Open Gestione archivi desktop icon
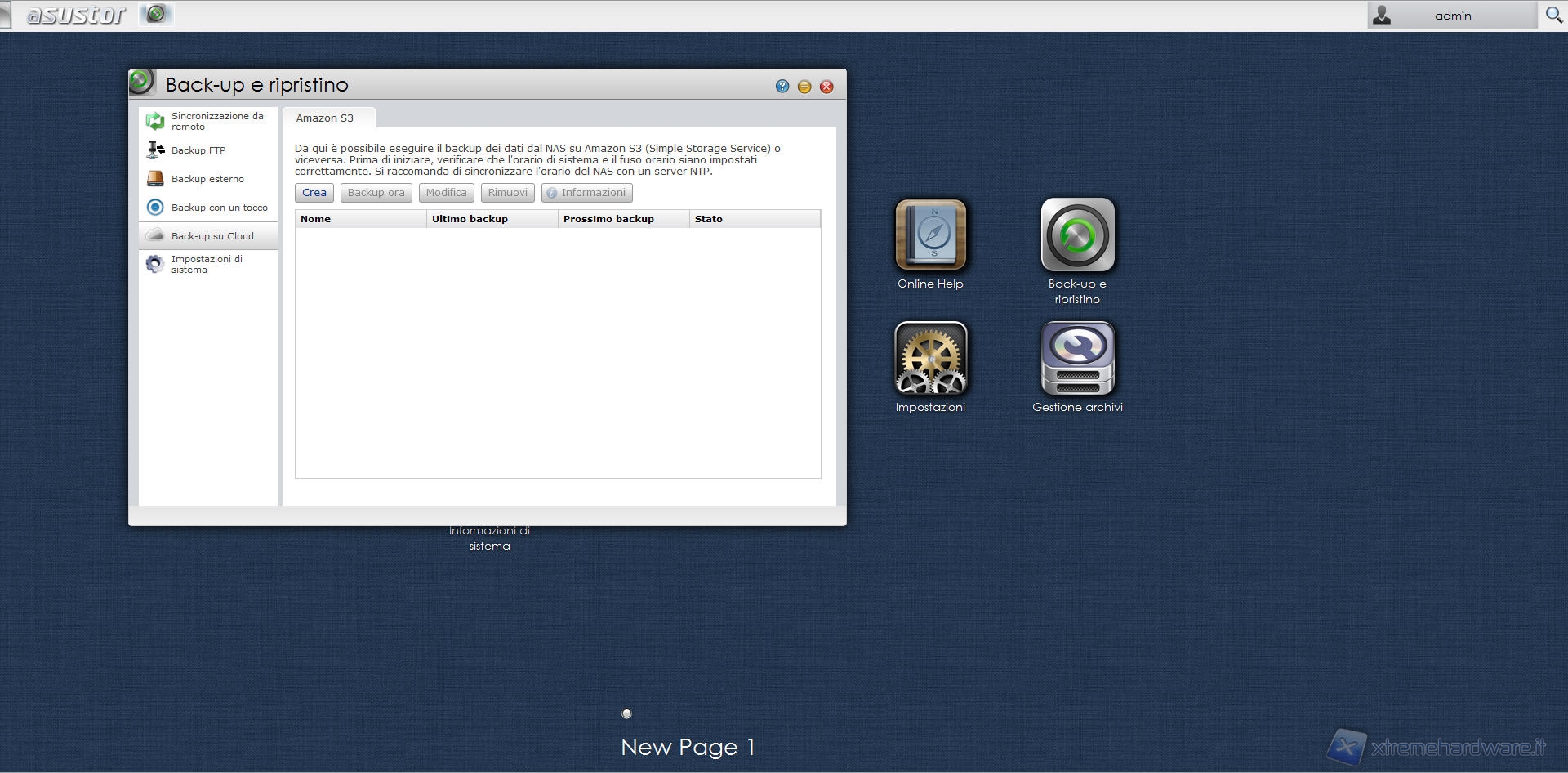 click(1077, 359)
